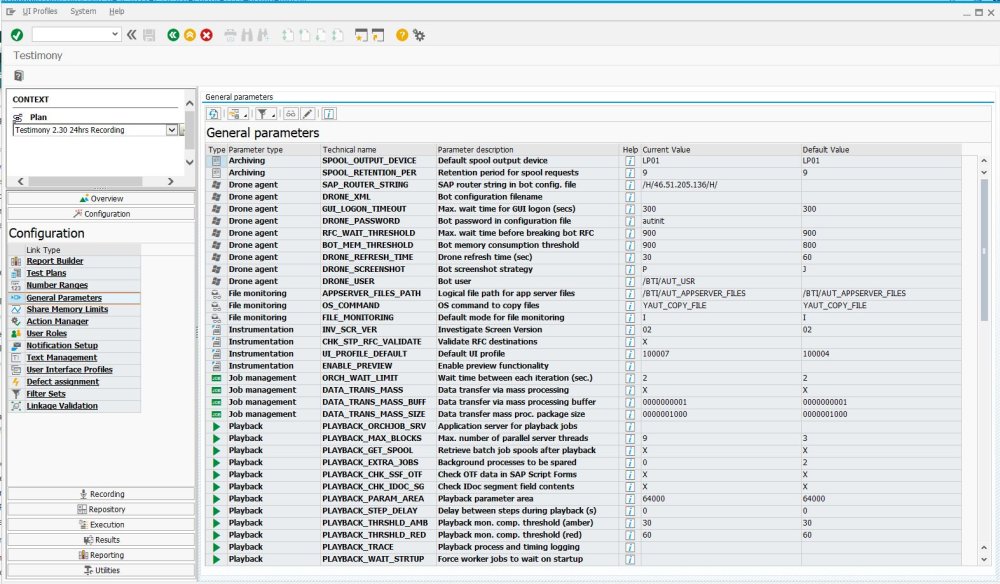The width and height of the screenshot is (1000, 584).
Task: Collapse the command field with double-chevron
Action: coord(131,35)
